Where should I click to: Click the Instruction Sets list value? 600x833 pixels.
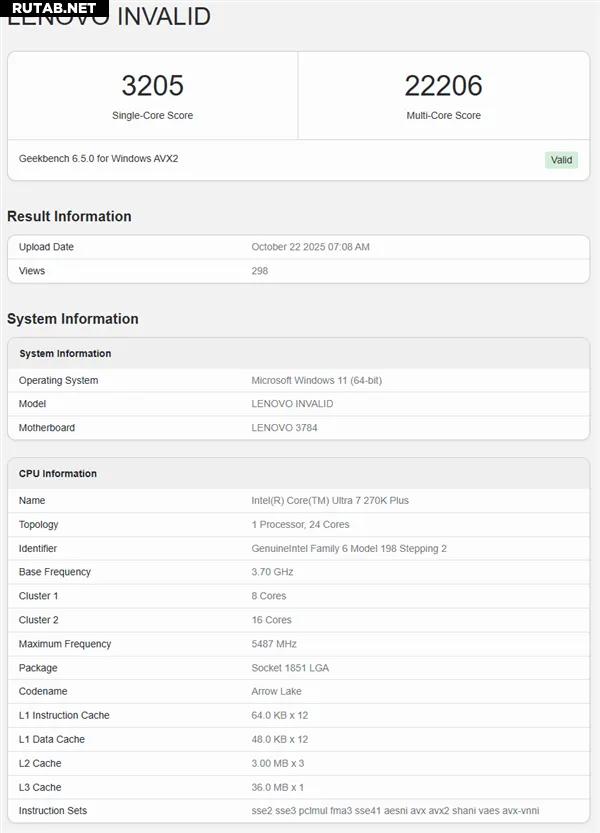point(395,811)
